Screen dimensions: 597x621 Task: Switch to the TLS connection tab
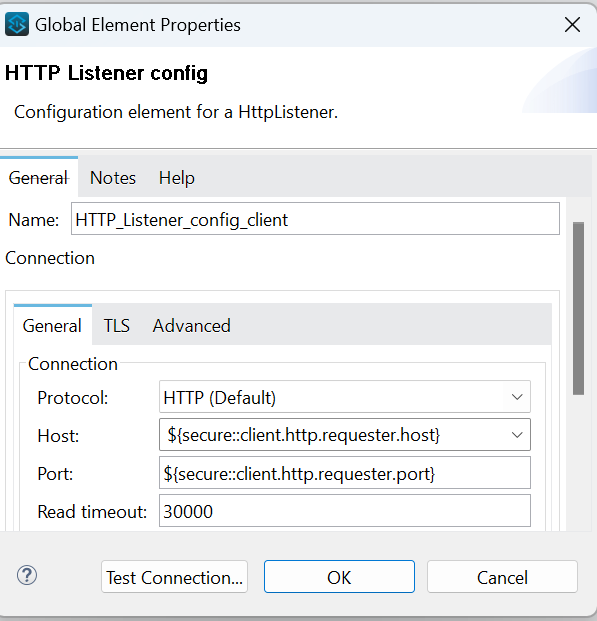116,326
